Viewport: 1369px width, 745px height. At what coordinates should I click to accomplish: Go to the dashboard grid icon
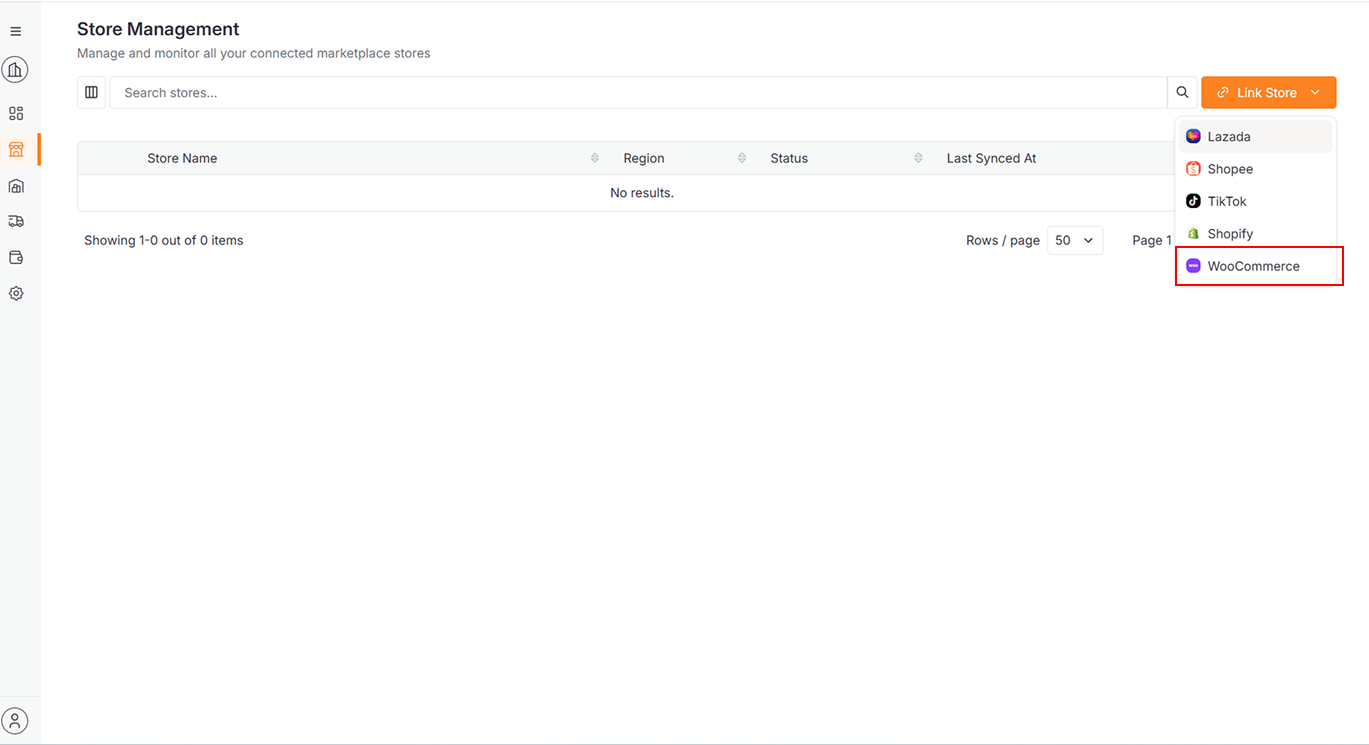16,114
